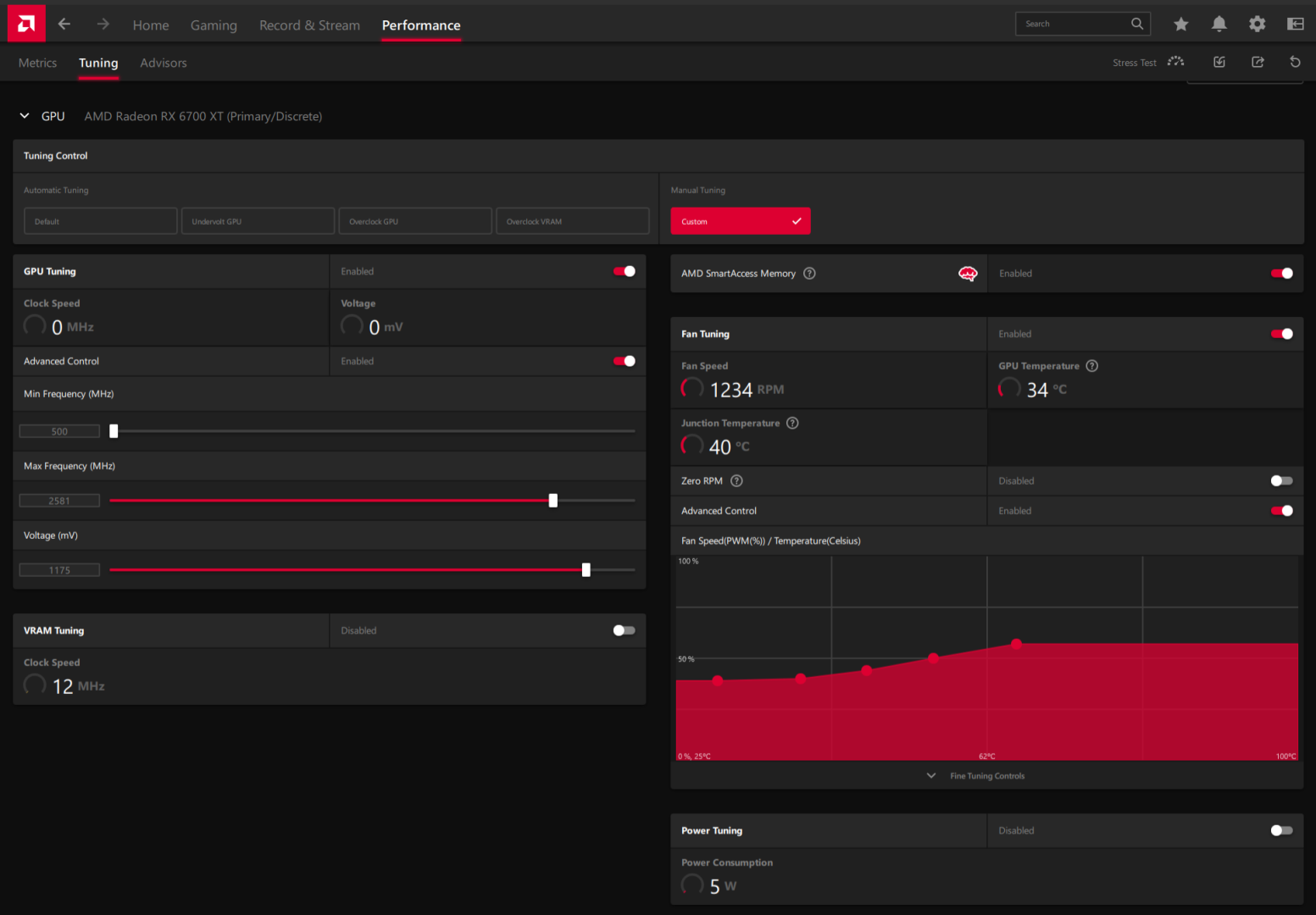The image size is (1316, 915).
Task: Click the Tuning Control heading
Action: coord(56,156)
